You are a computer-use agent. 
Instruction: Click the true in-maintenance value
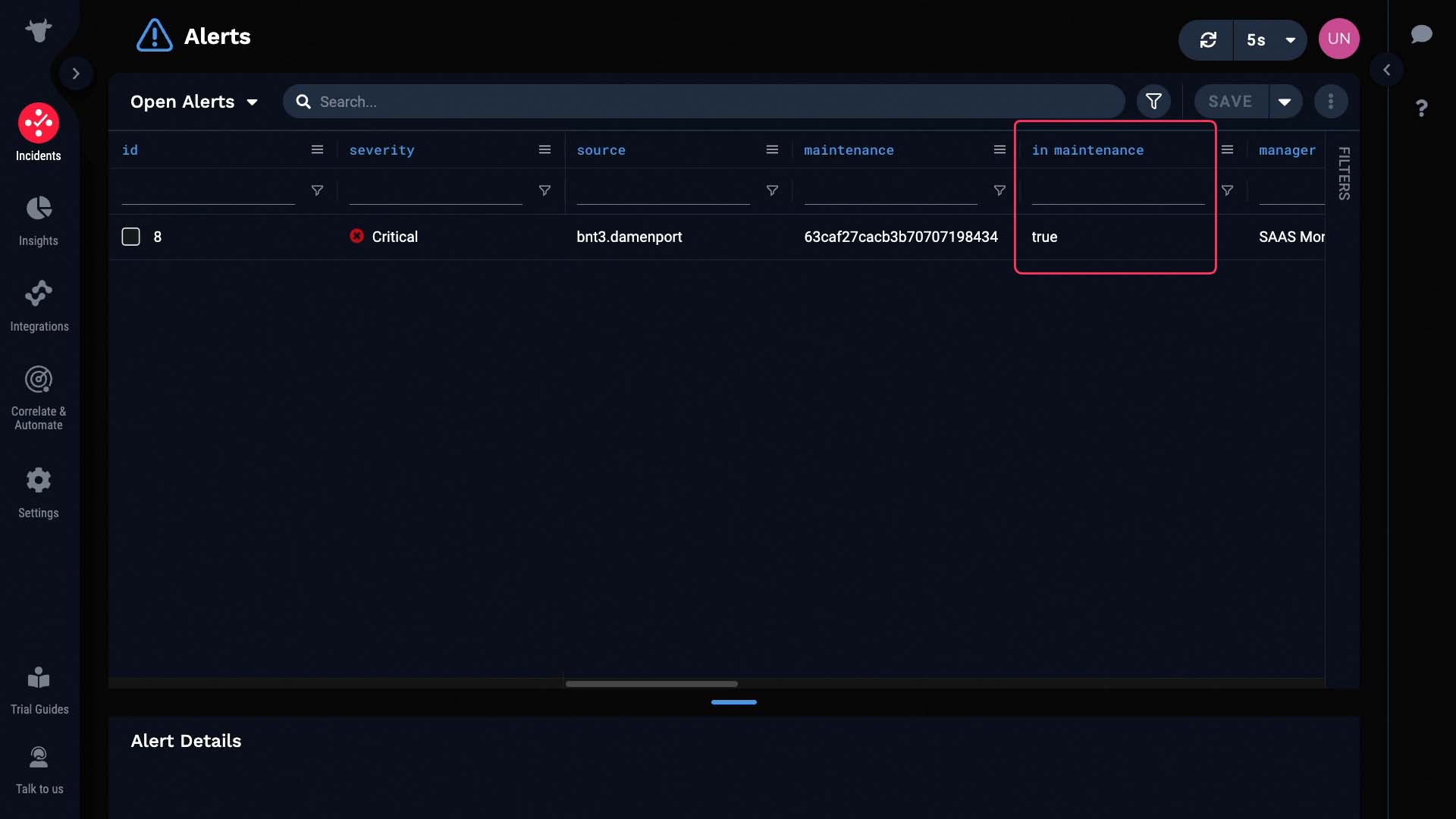coord(1044,237)
